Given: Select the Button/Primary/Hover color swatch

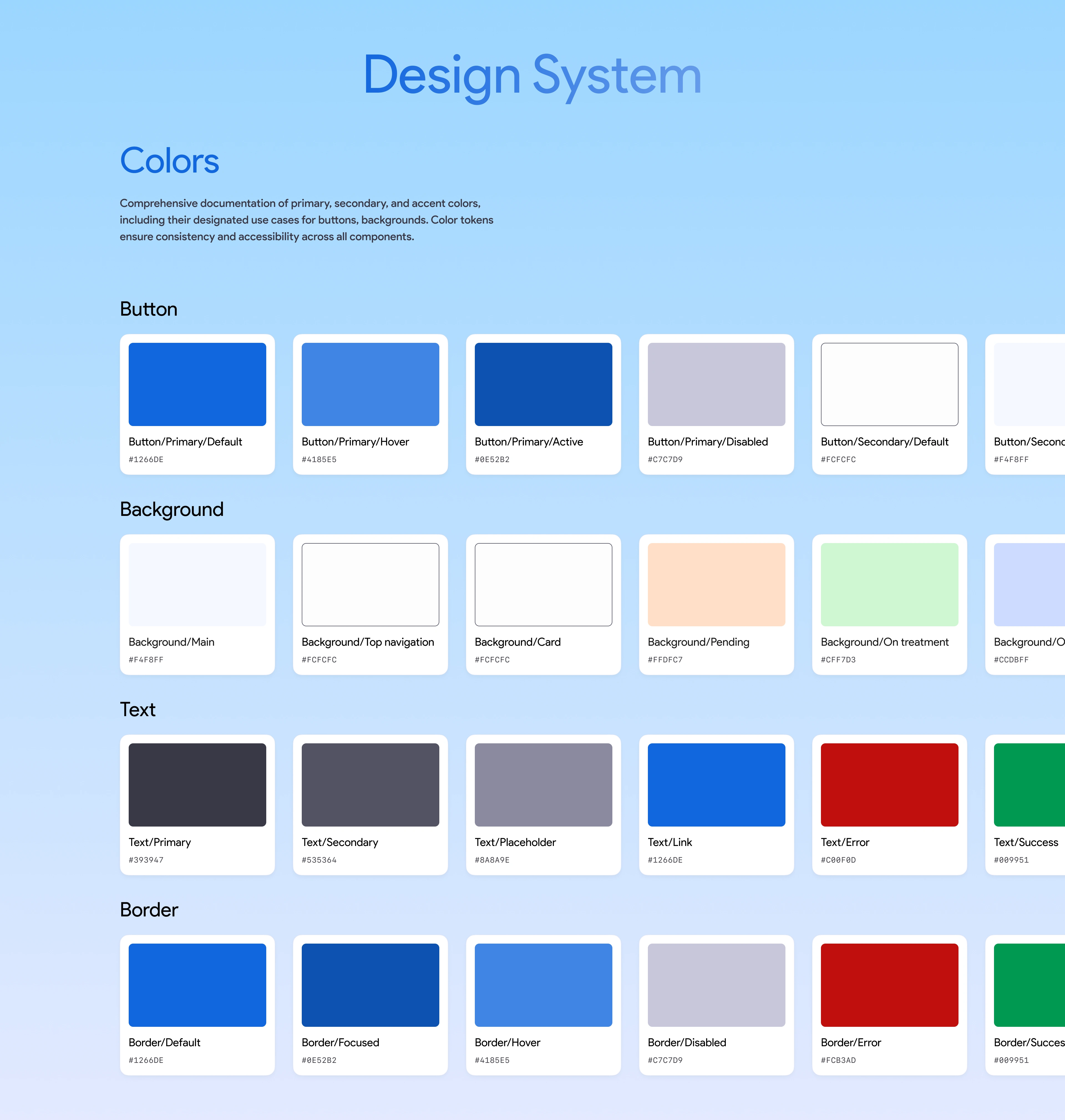Looking at the screenshot, I should tap(370, 384).
